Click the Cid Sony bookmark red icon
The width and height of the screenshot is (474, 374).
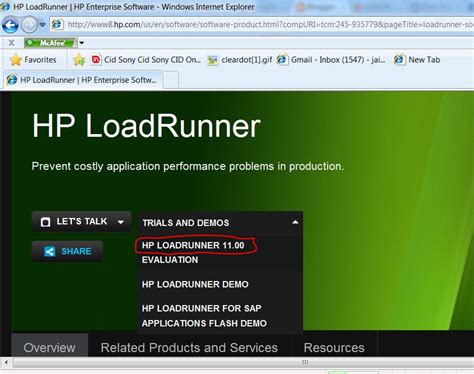(x=96, y=60)
